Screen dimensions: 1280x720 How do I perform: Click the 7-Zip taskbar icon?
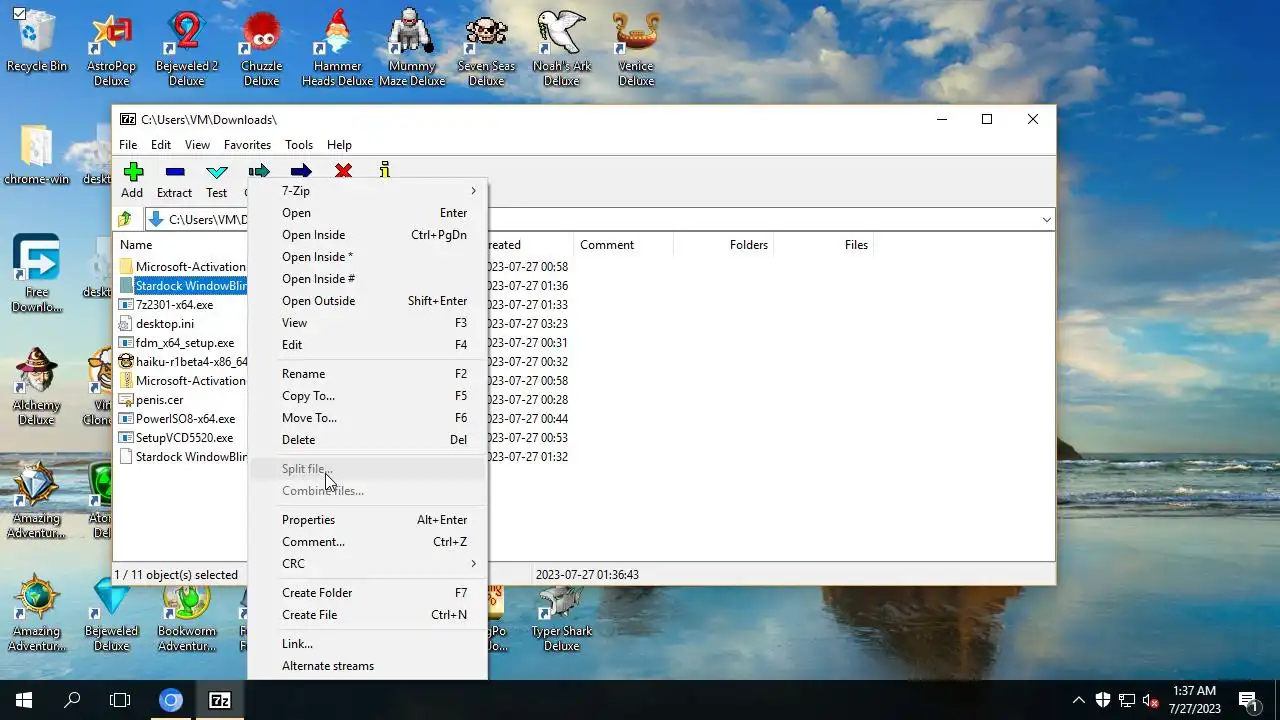220,700
